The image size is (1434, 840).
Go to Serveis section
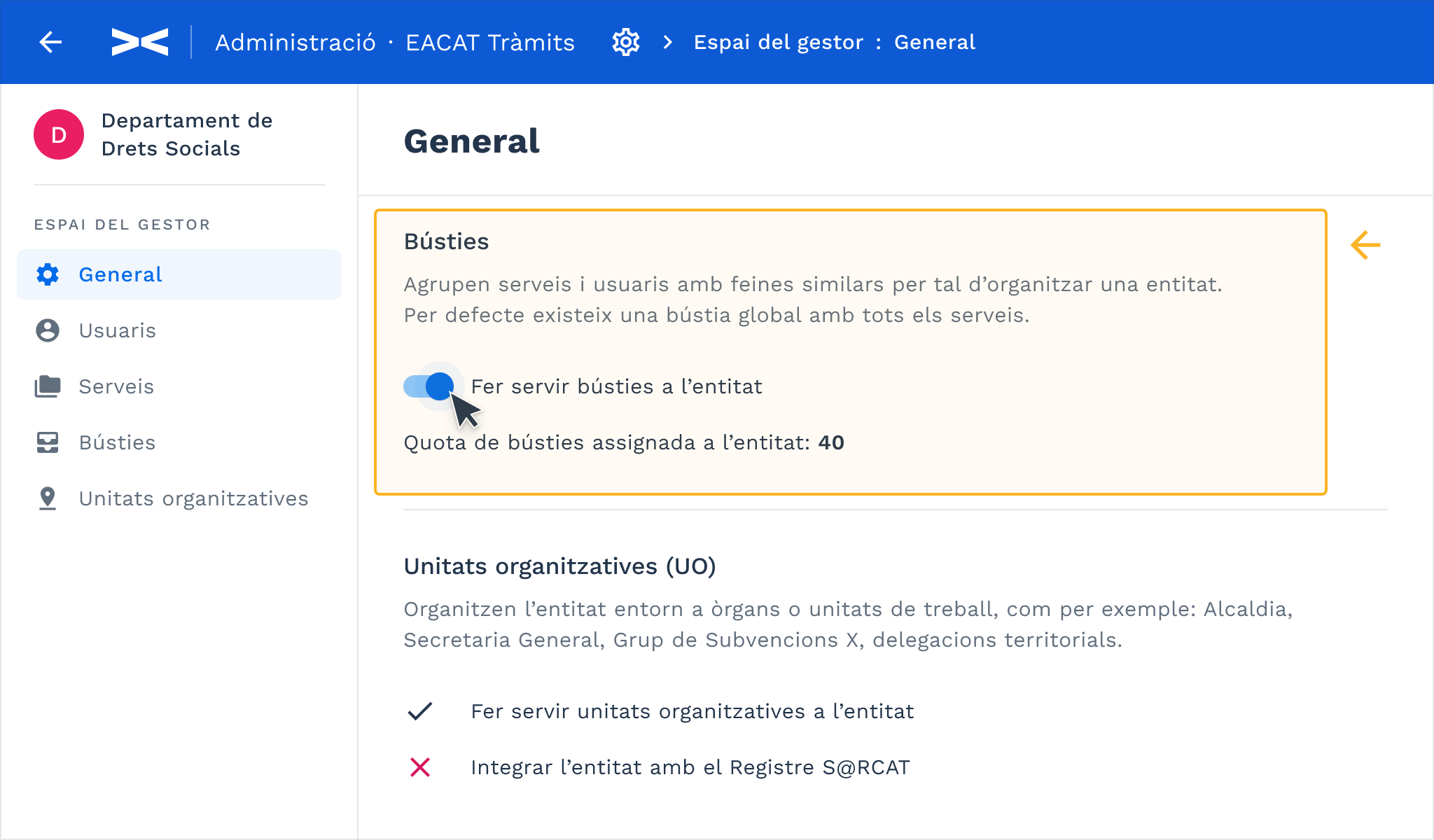tap(116, 386)
